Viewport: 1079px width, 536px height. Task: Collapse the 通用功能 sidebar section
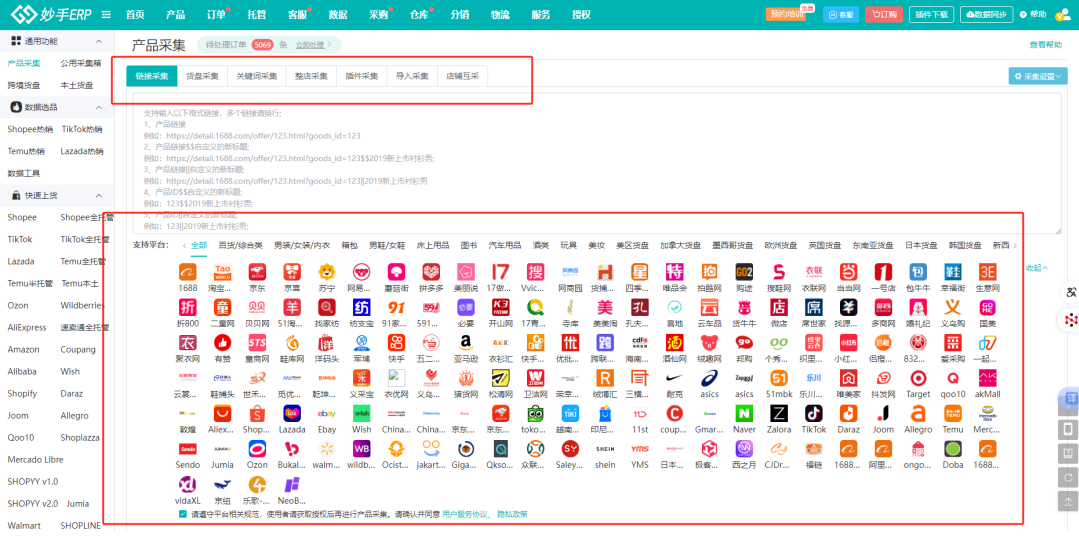pyautogui.click(x=98, y=41)
